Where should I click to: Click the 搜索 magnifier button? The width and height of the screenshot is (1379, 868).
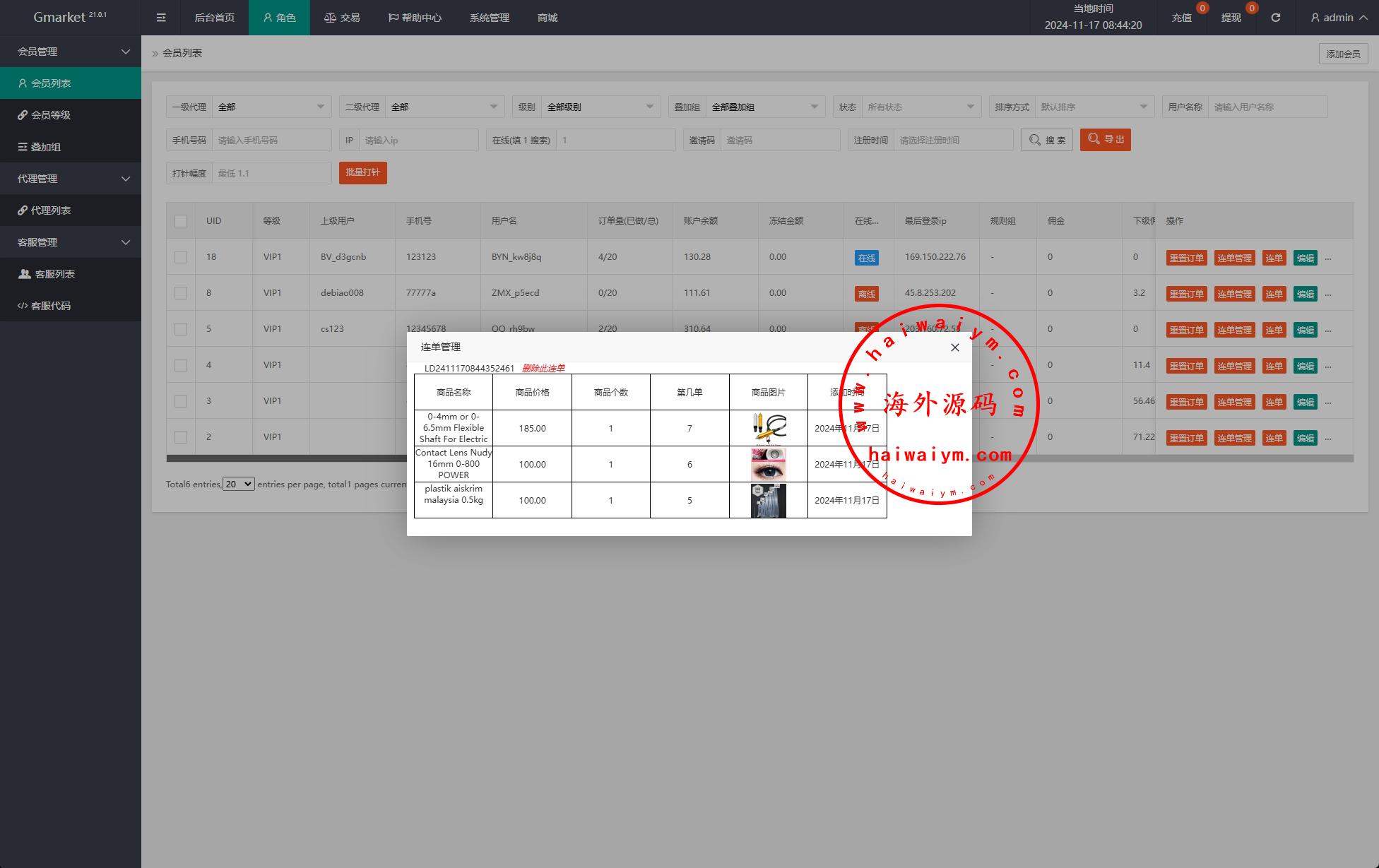coord(1046,140)
